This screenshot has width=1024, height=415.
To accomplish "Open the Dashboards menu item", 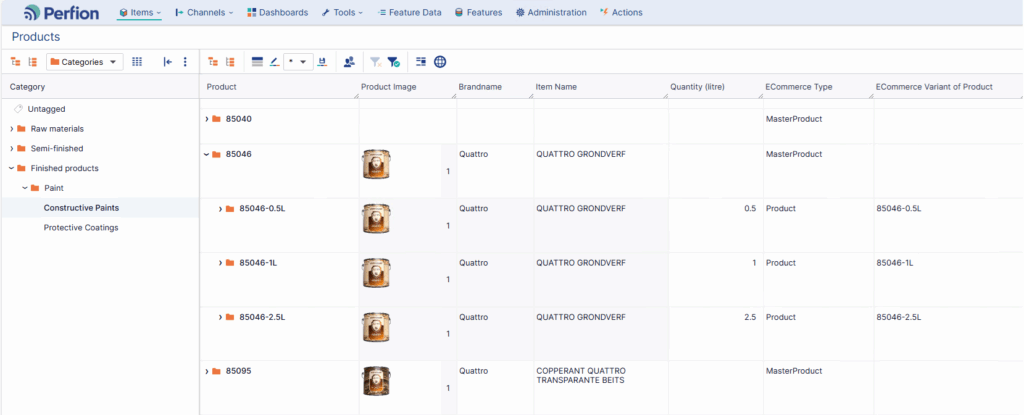I will coord(278,13).
